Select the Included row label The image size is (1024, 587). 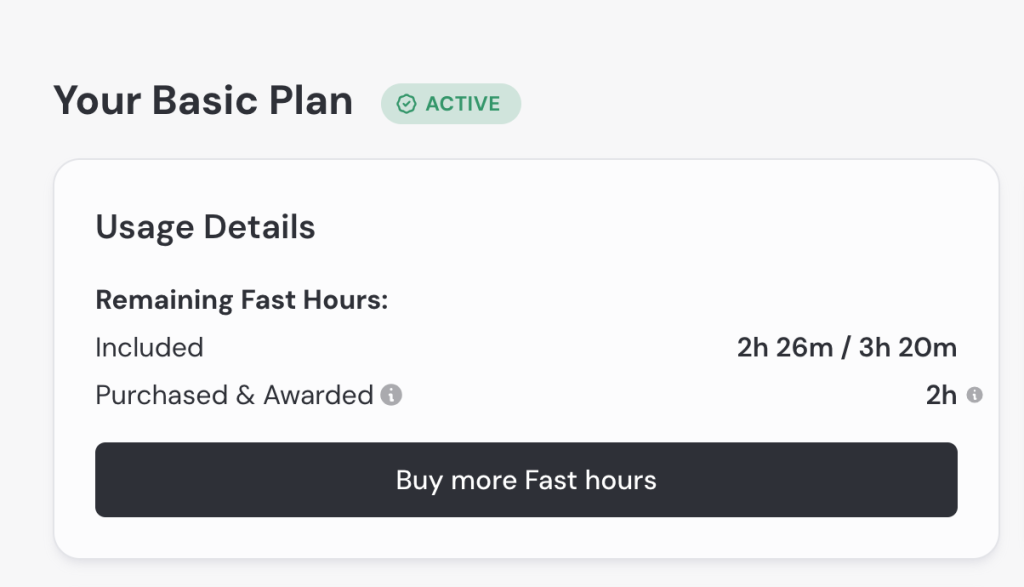(x=149, y=348)
